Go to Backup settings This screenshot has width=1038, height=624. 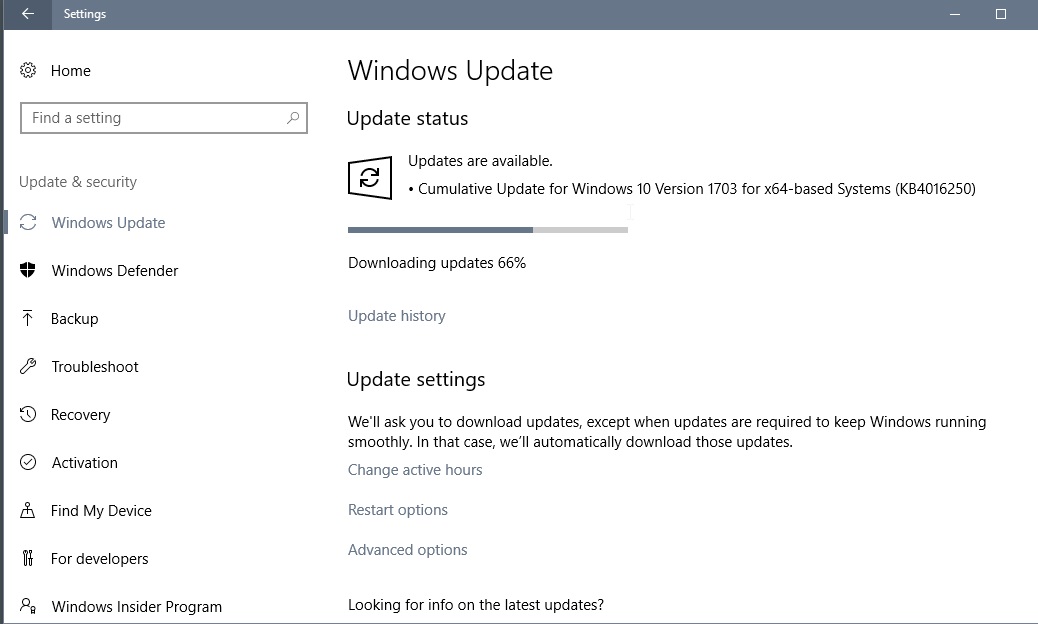click(x=75, y=319)
